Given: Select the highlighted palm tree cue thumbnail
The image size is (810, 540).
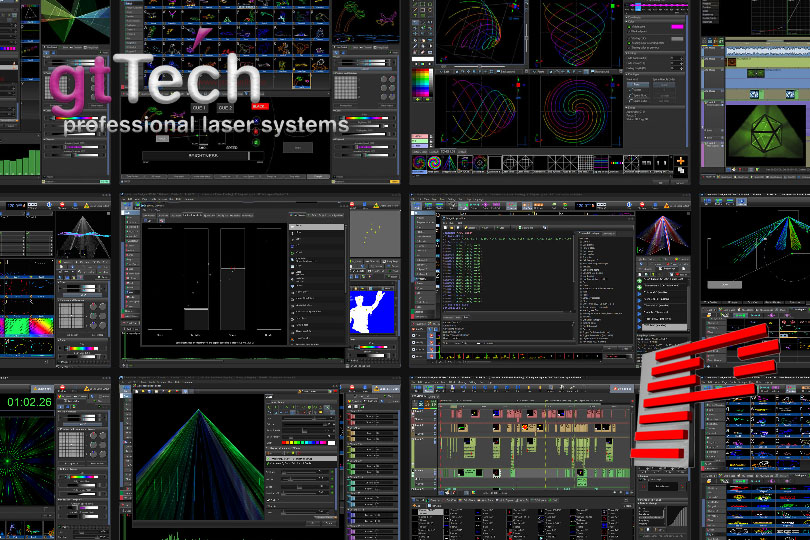Looking at the screenshot, I should coord(302,80).
